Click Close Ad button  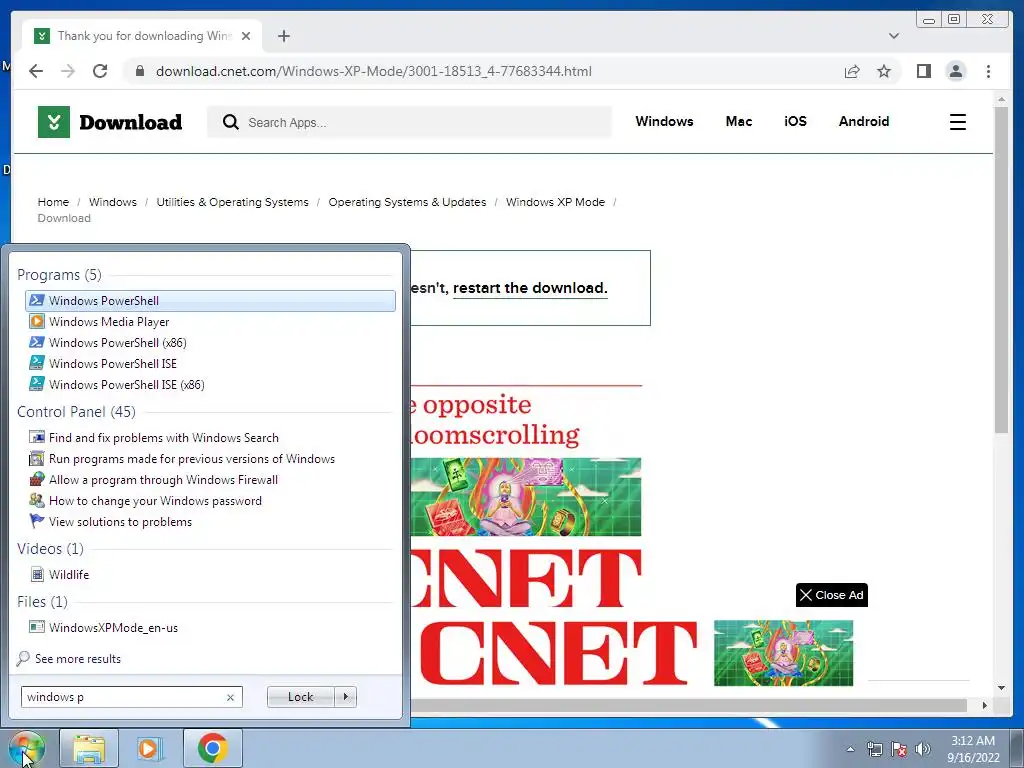pos(831,595)
